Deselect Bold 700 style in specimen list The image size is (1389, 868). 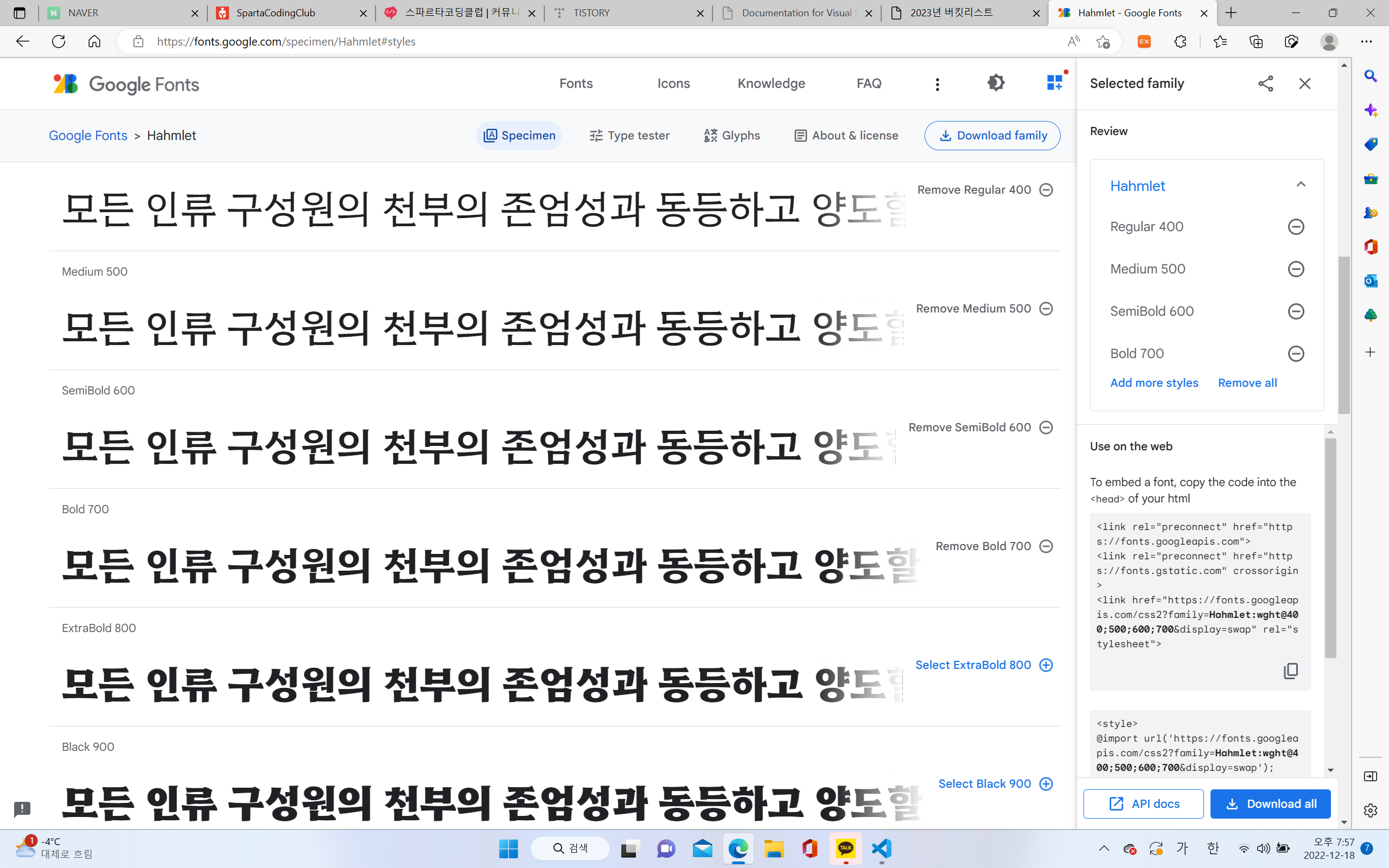(994, 546)
